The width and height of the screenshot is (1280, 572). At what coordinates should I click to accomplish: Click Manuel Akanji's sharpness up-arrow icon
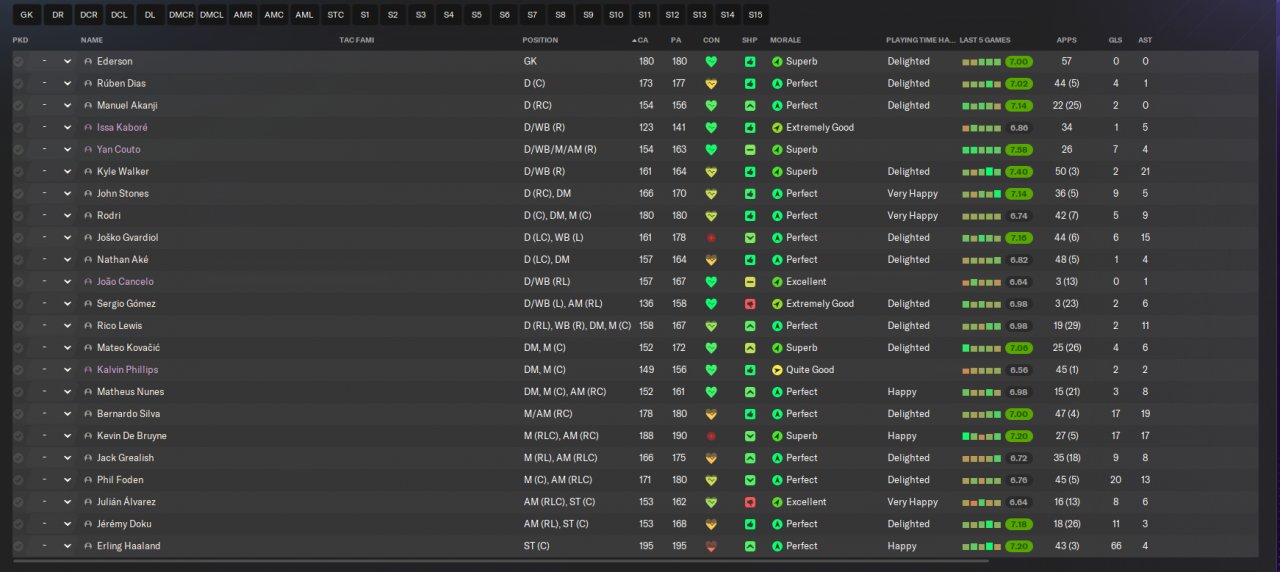750,105
